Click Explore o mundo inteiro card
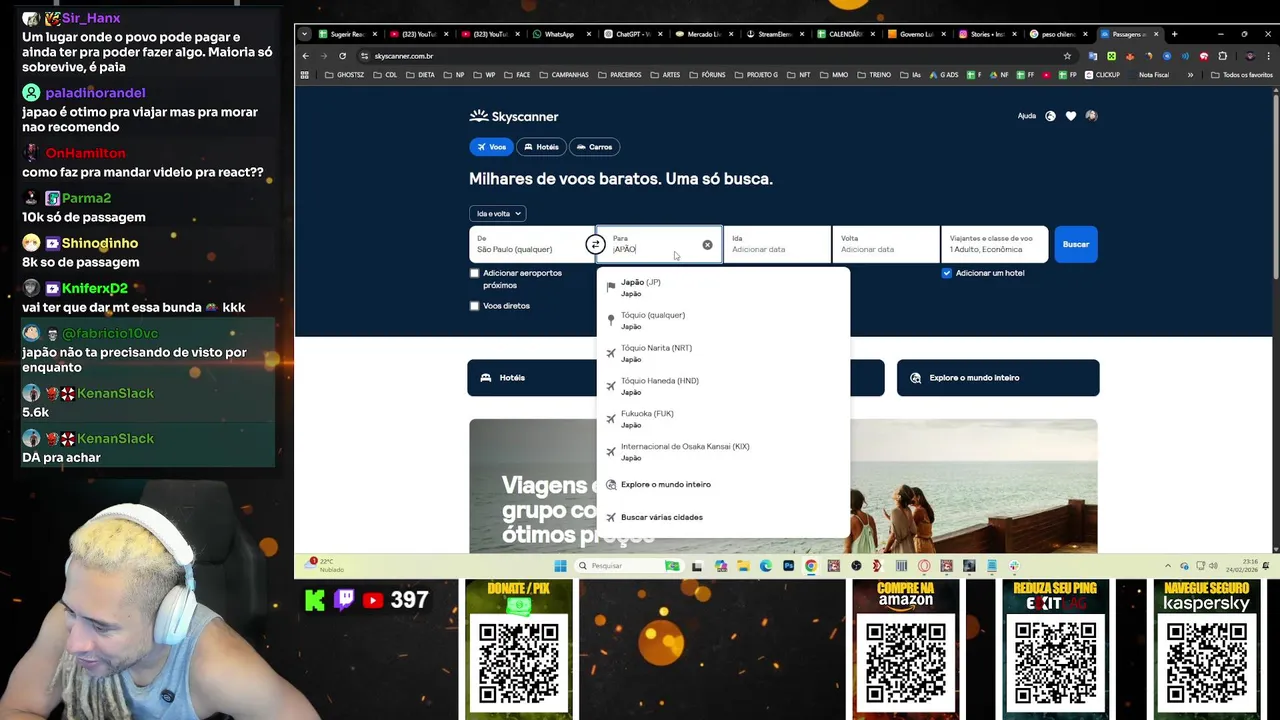Viewport: 1280px width, 720px height. tap(998, 378)
